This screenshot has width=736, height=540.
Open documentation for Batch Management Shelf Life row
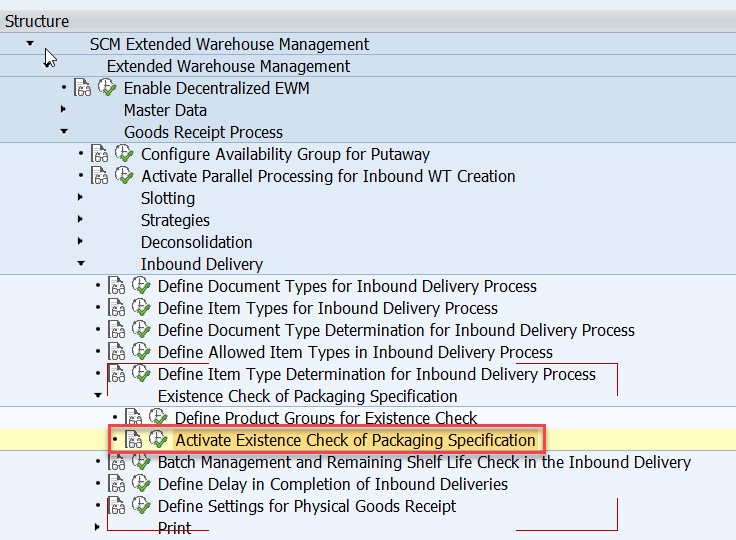tap(116, 462)
